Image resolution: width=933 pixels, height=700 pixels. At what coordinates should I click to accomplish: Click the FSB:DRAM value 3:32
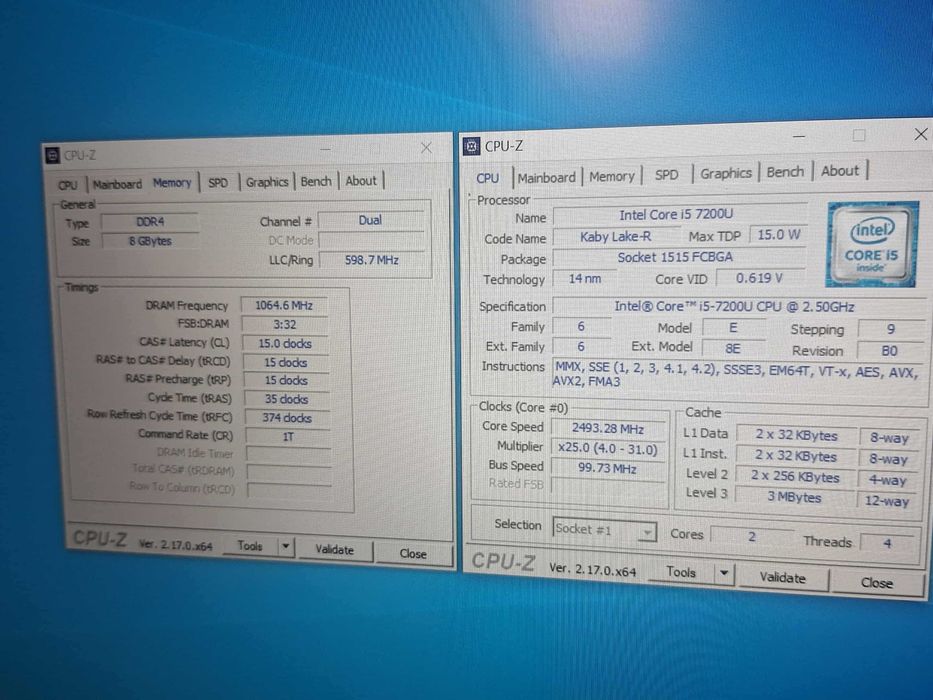coord(284,324)
